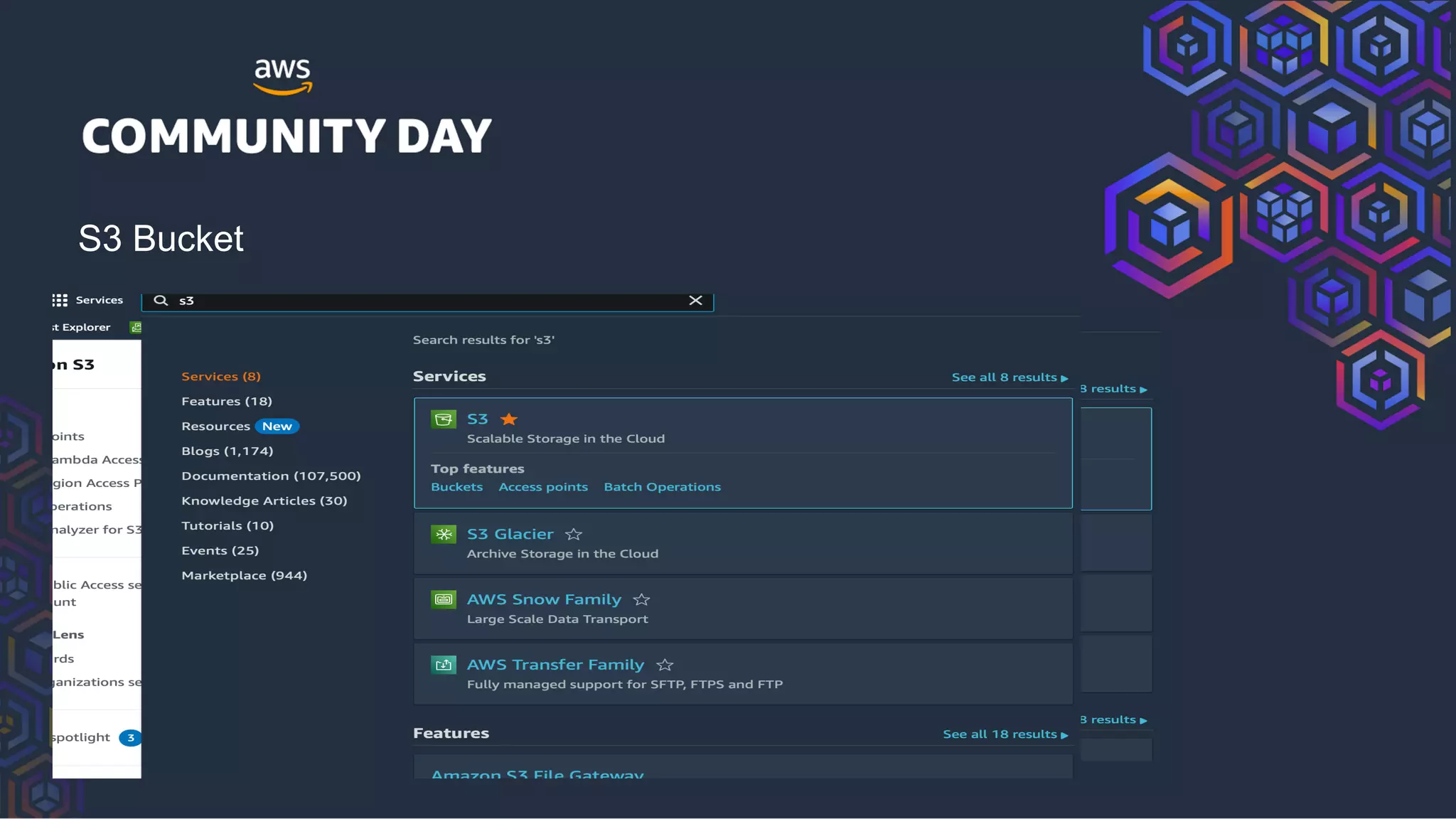Viewport: 1456px width, 819px height.
Task: Click the 'Large Scale Data Transport' description
Action: point(557,619)
